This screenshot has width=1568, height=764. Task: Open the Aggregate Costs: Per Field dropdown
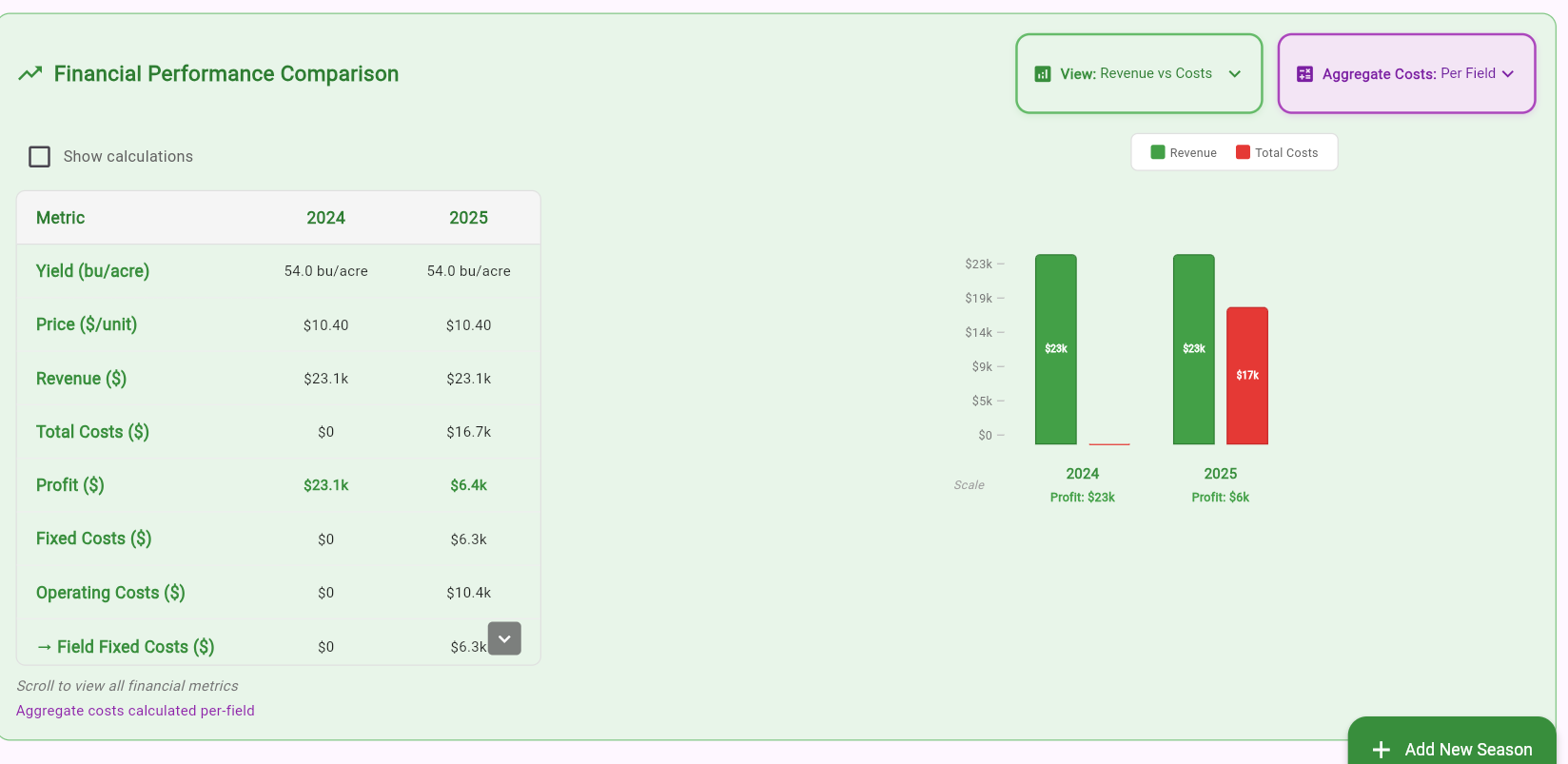tap(1406, 73)
